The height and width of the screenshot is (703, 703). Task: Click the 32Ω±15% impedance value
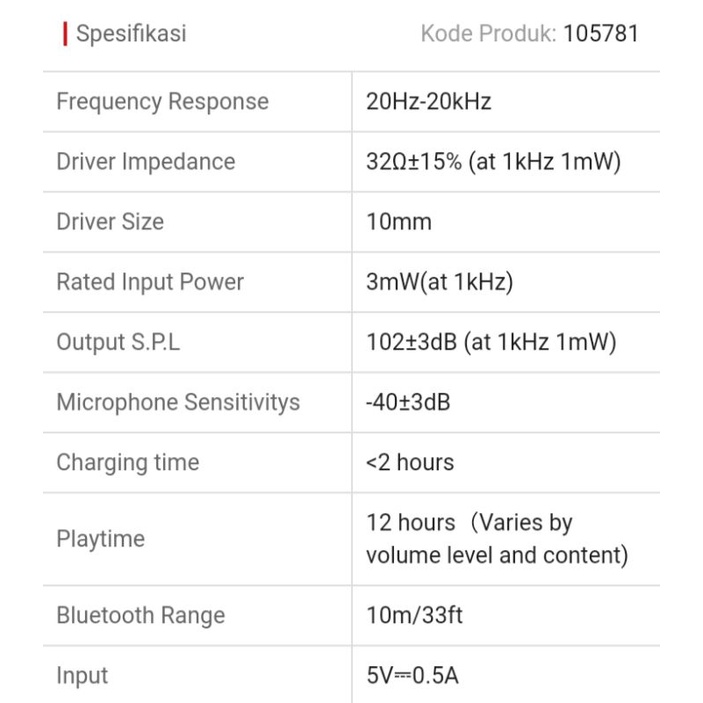tap(494, 162)
